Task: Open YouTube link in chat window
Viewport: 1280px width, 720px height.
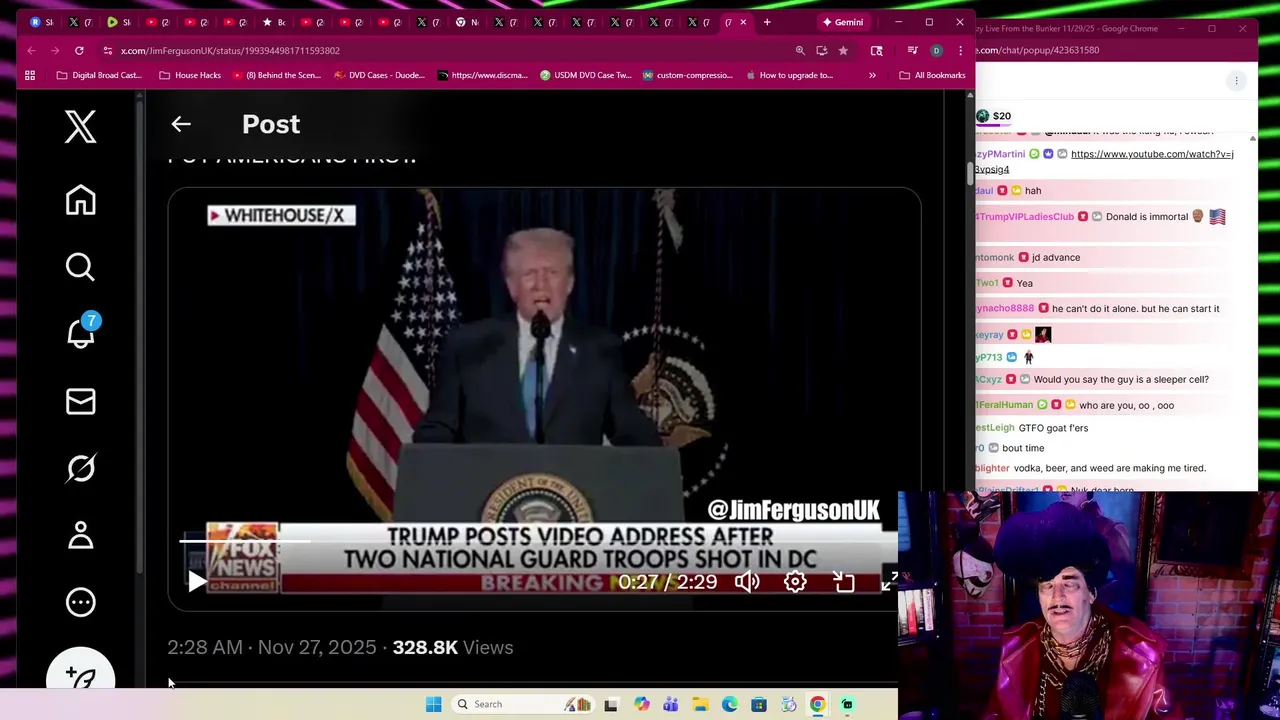Action: (1152, 154)
